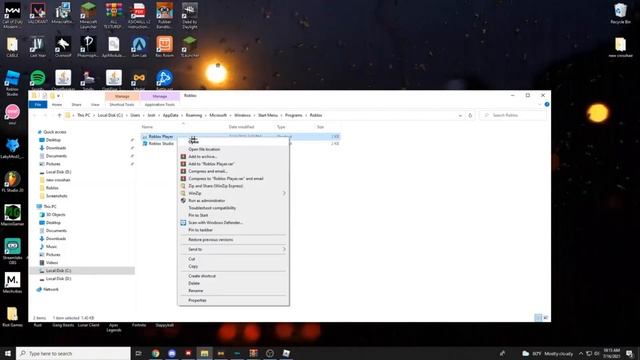Click the Windows Start button

[x=8, y=353]
